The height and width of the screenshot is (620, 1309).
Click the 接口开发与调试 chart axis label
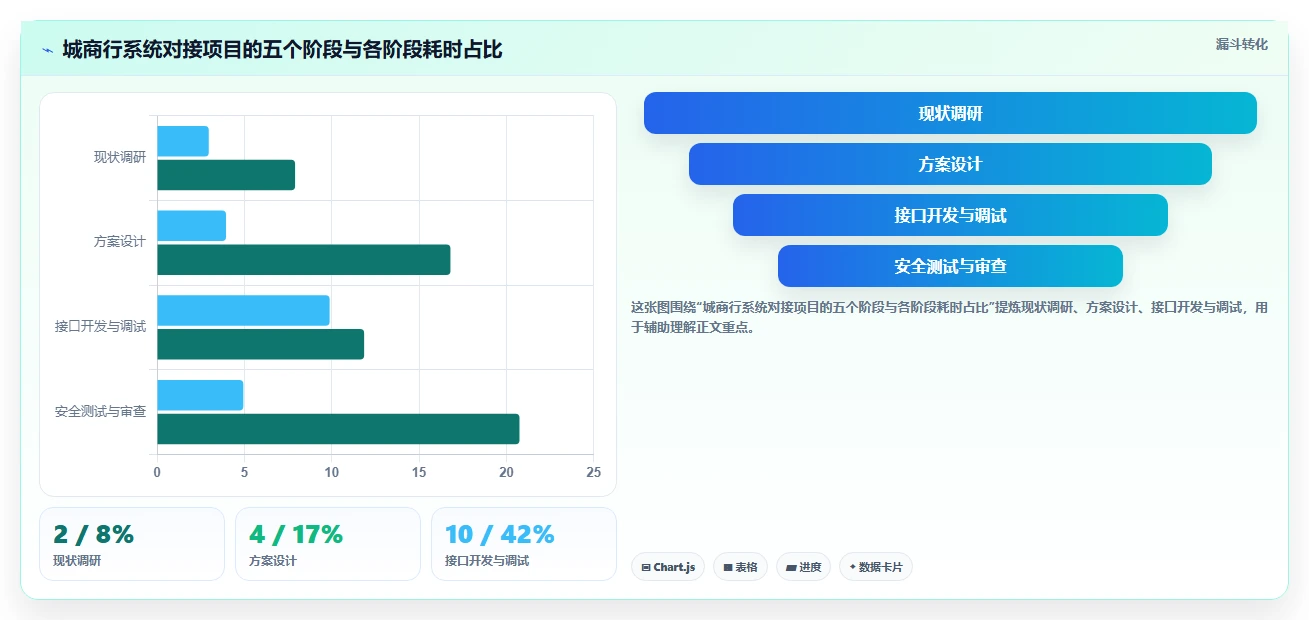point(100,326)
